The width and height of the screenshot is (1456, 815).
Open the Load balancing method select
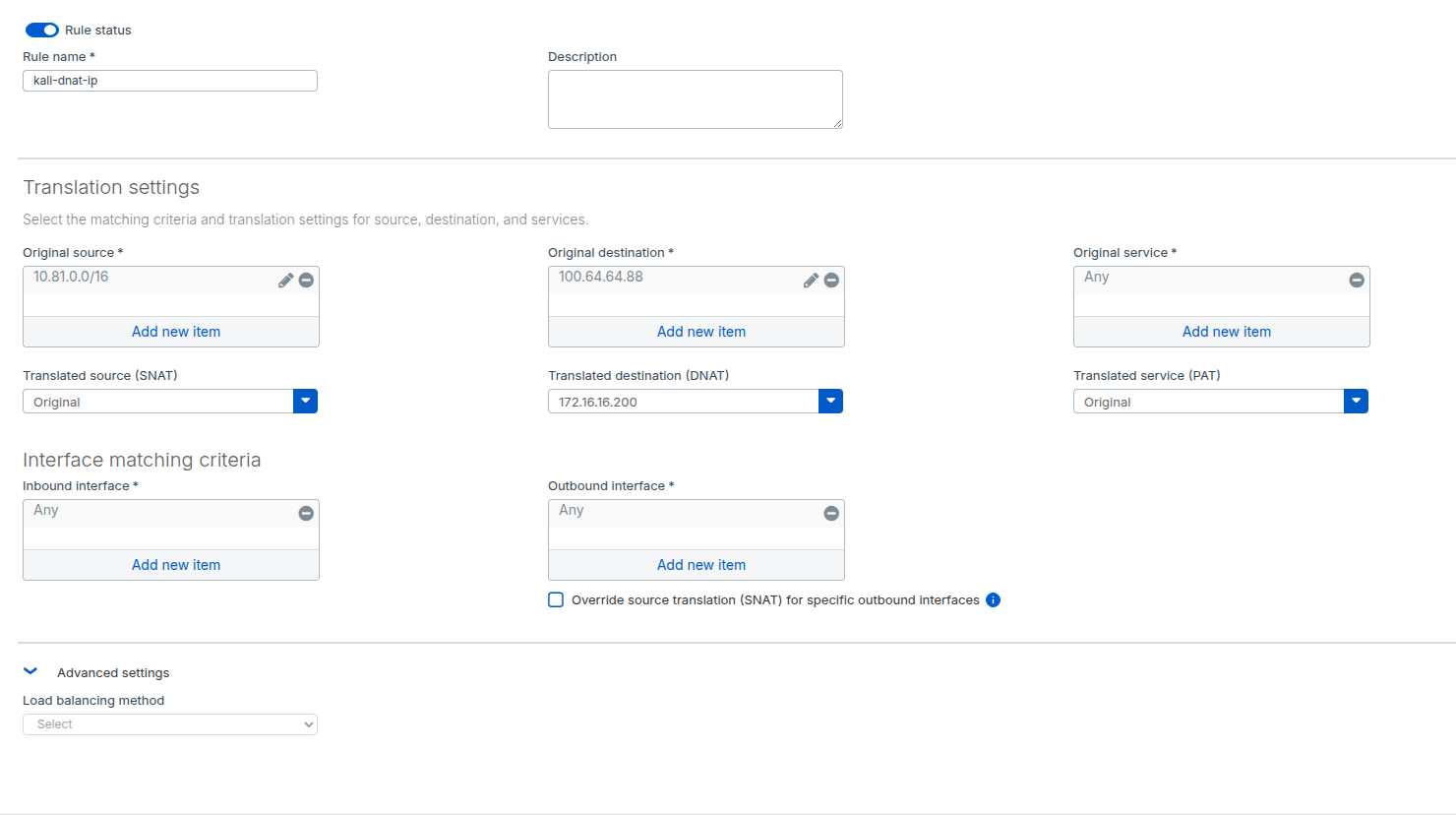[x=170, y=724]
